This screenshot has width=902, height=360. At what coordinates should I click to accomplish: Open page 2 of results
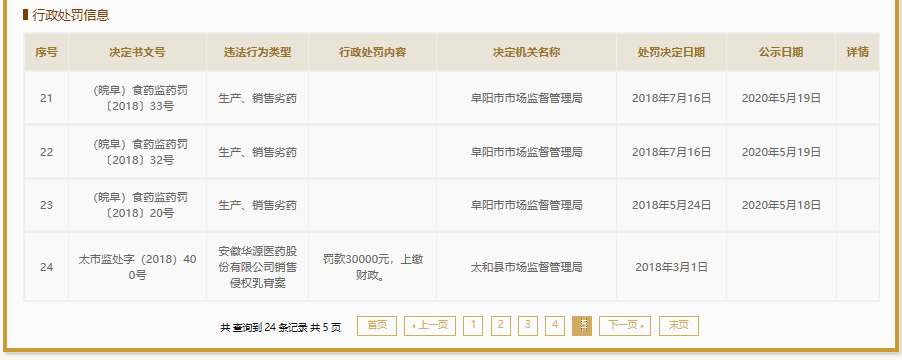[x=500, y=325]
